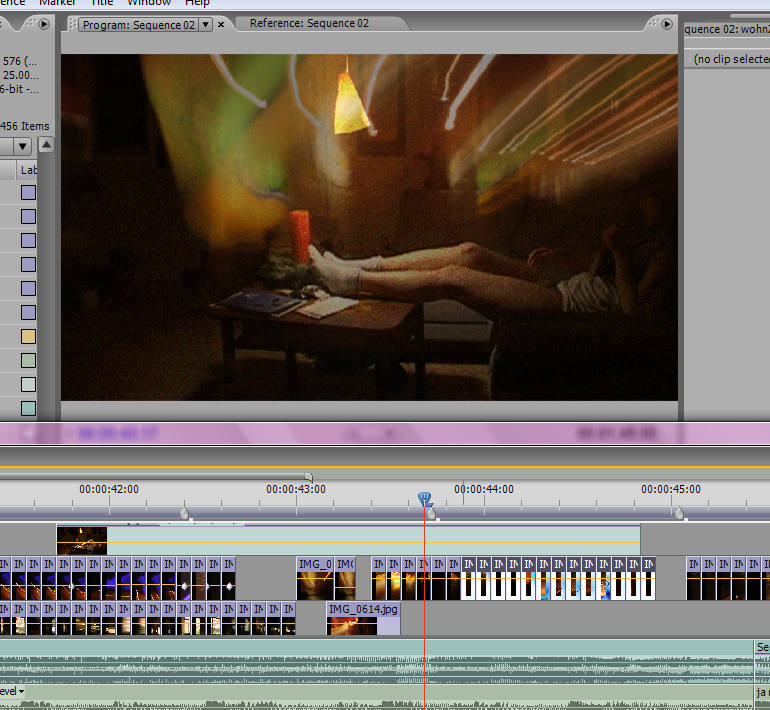The height and width of the screenshot is (710, 770).
Task: Open the audio track Level dropdown
Action: [21, 691]
